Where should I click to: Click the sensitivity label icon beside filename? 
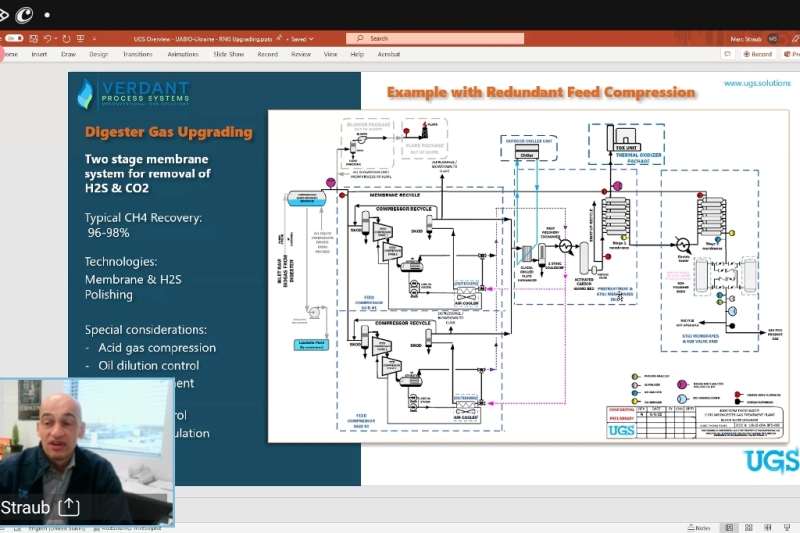click(x=280, y=38)
